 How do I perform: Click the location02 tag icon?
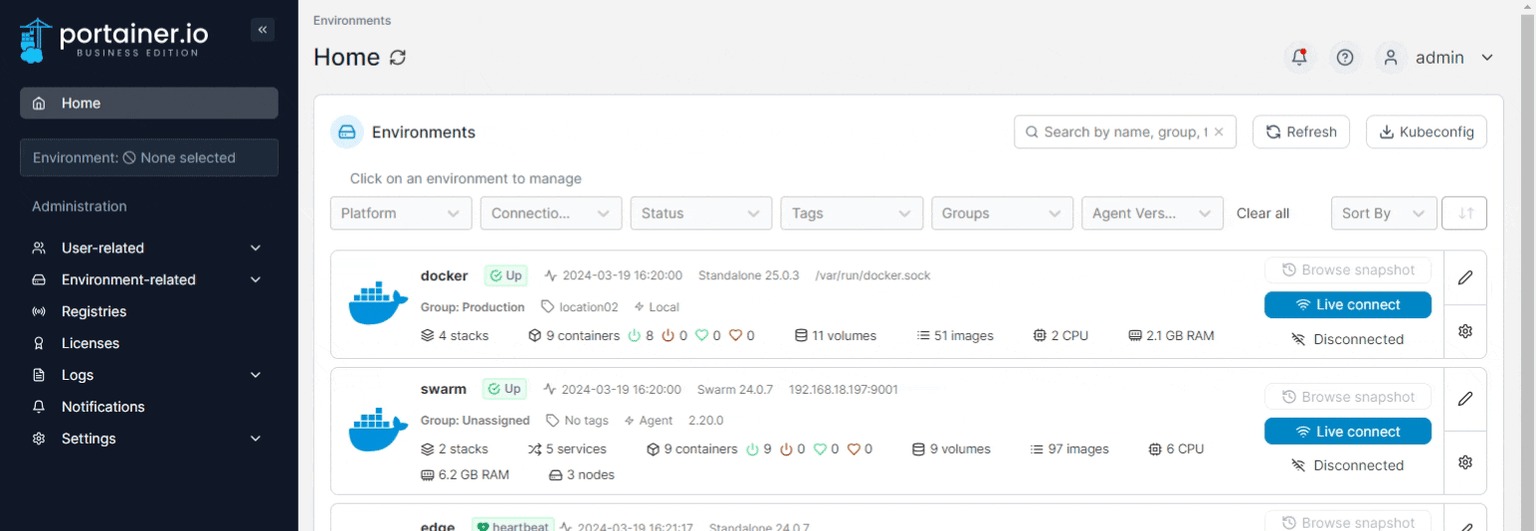[547, 307]
